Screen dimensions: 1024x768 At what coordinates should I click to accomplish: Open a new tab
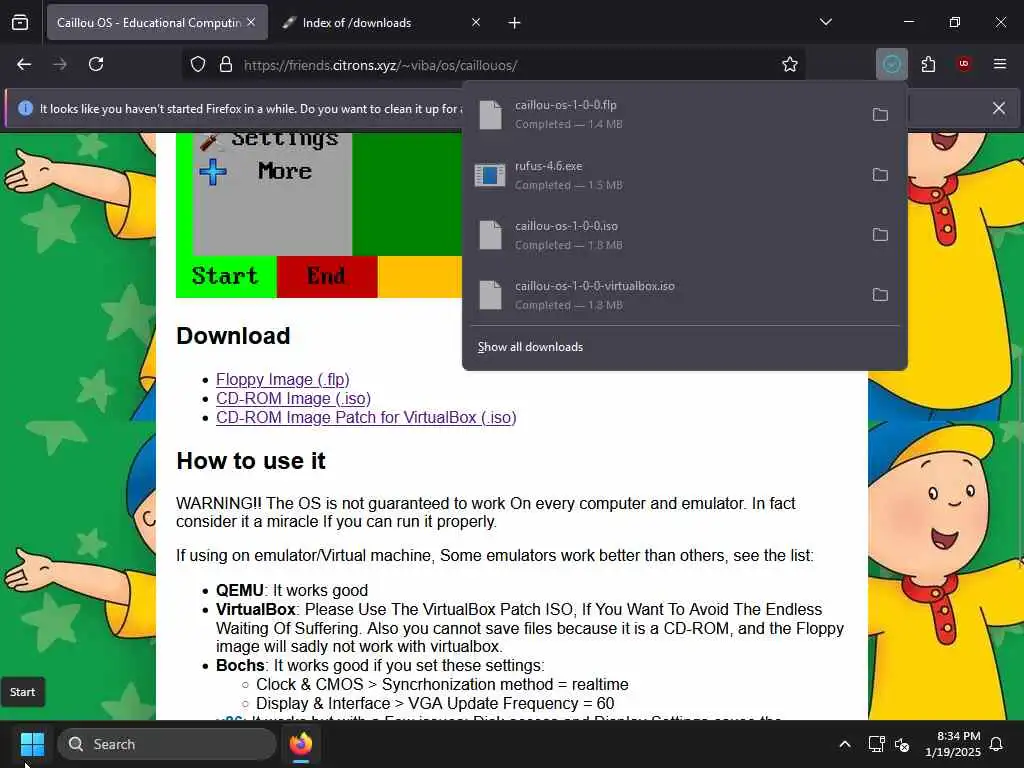515,23
